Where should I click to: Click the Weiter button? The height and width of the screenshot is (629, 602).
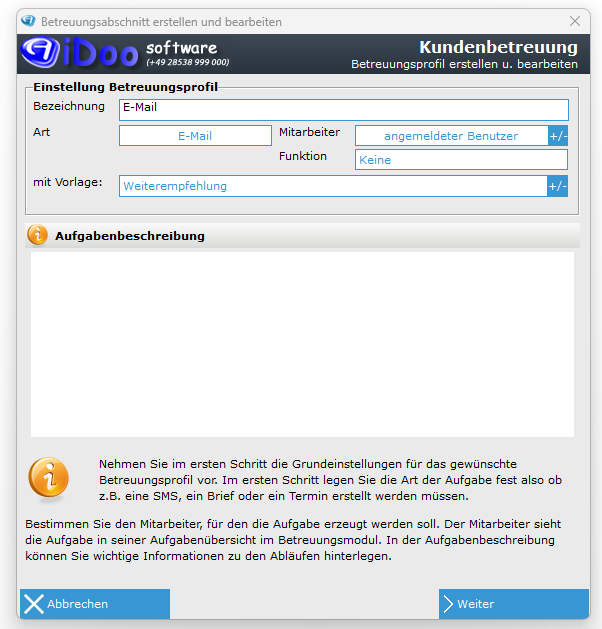click(x=514, y=604)
